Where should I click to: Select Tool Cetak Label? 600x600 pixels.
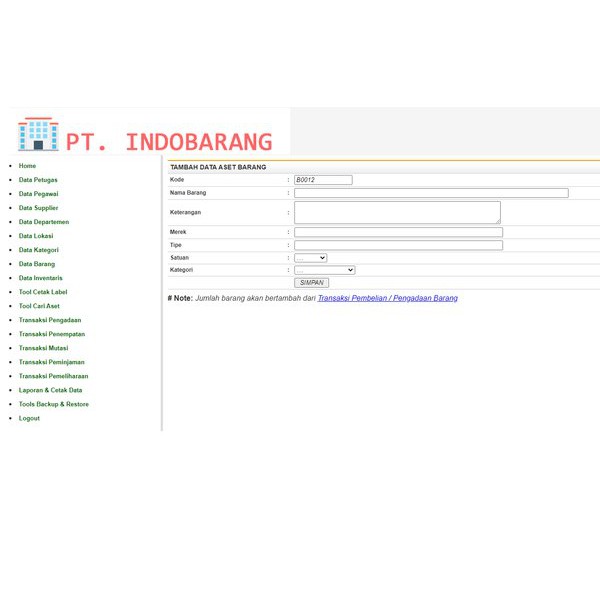point(43,292)
